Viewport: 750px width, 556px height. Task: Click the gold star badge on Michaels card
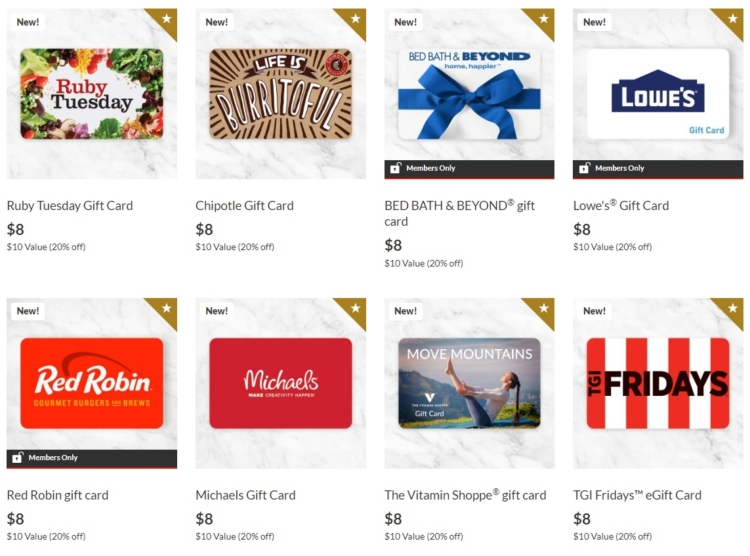[x=355, y=308]
